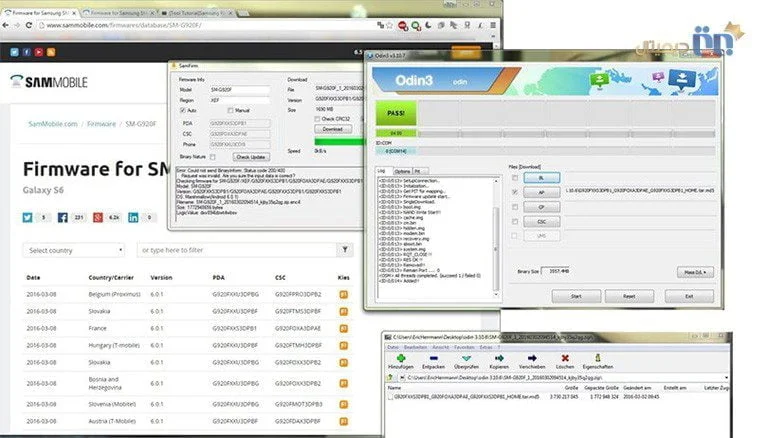Share via the LinkedIn button under Galaxy S6

pyautogui.click(x=133, y=218)
